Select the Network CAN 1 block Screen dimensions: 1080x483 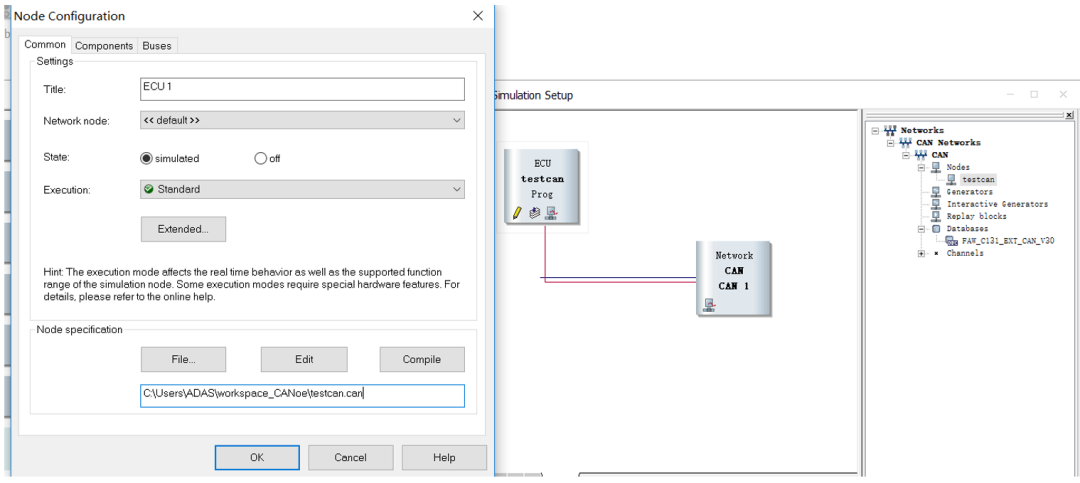pyautogui.click(x=733, y=278)
